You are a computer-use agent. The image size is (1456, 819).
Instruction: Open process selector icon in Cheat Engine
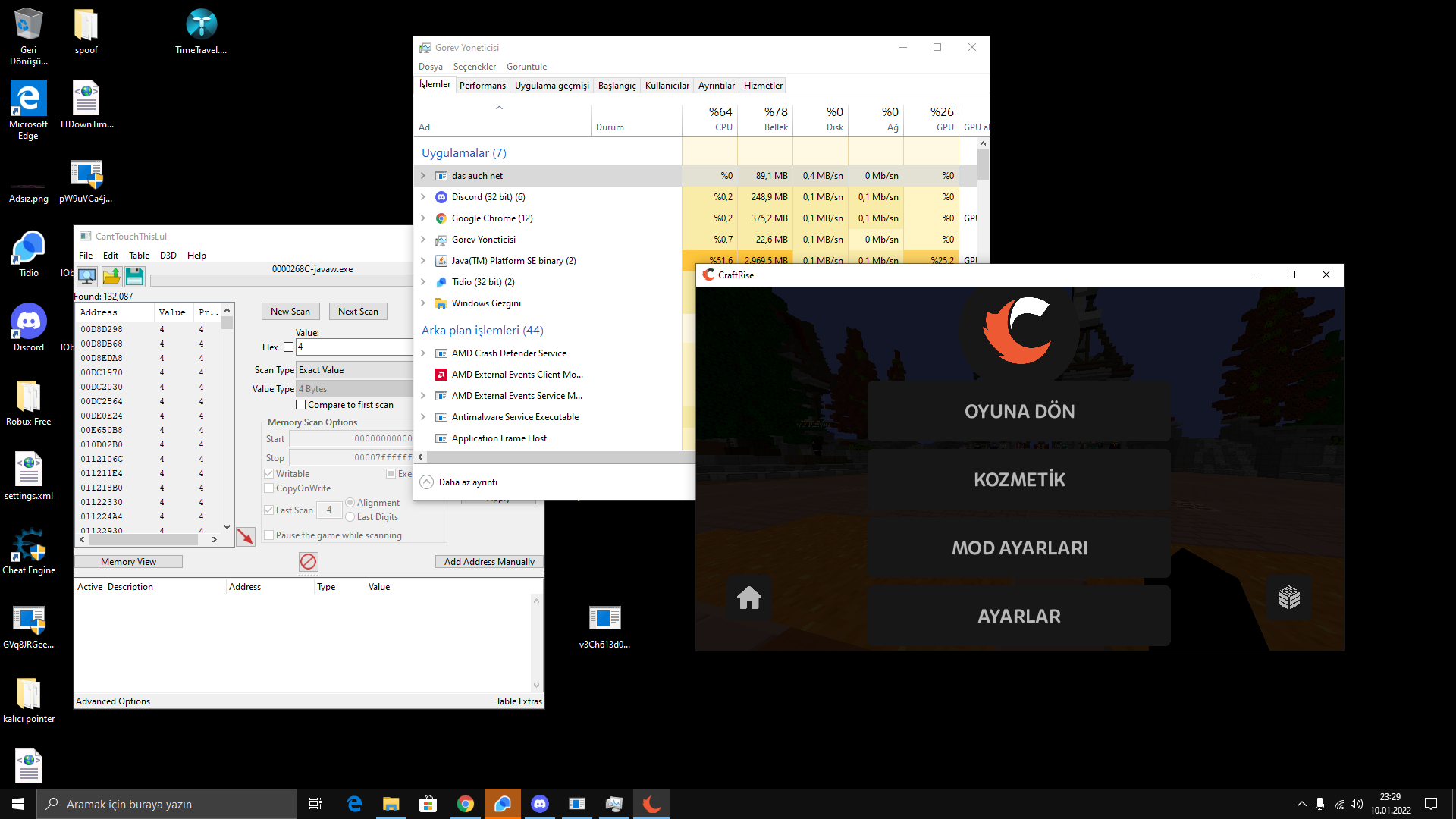tap(87, 277)
